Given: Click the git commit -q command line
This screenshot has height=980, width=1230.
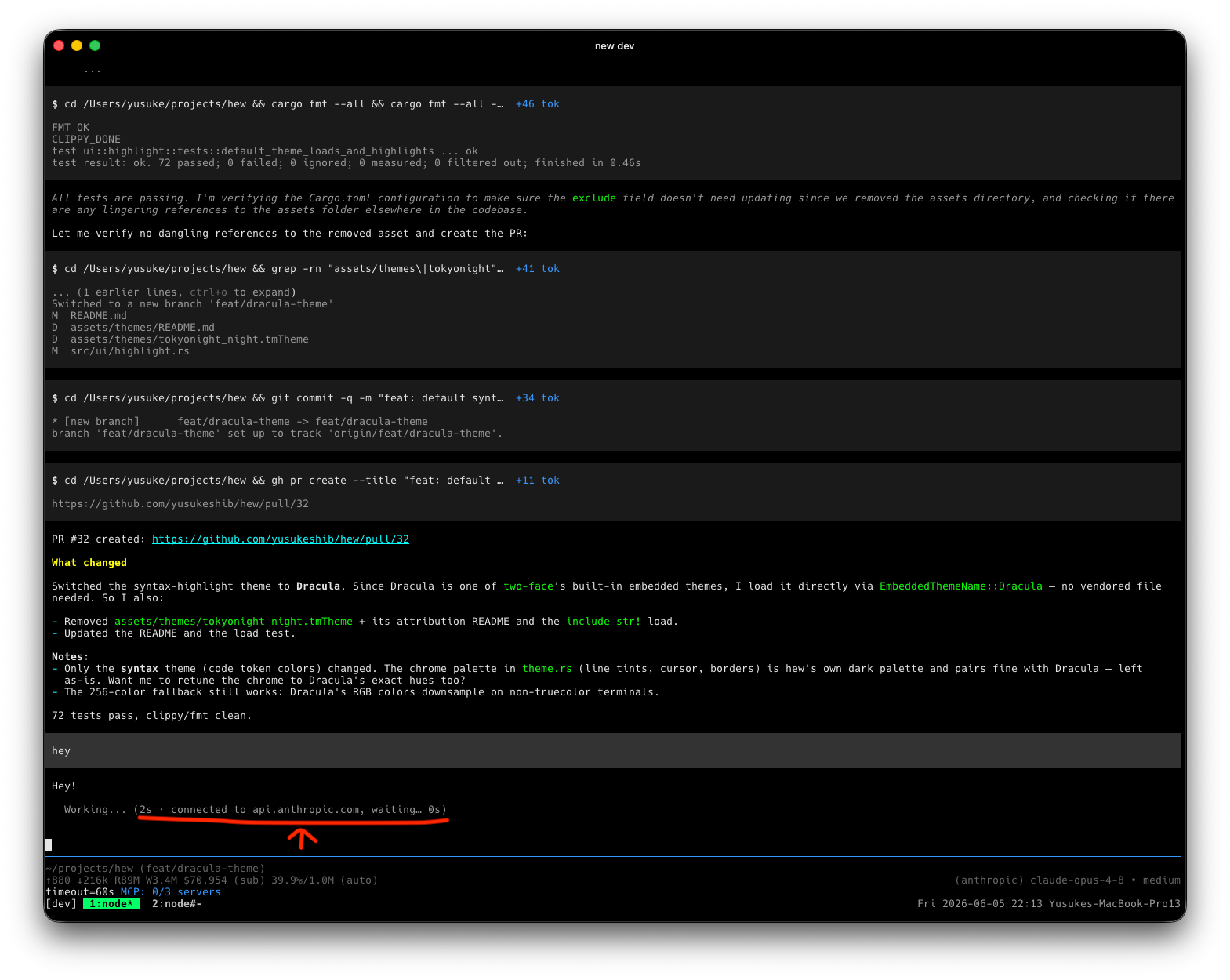Looking at the screenshot, I should [278, 398].
